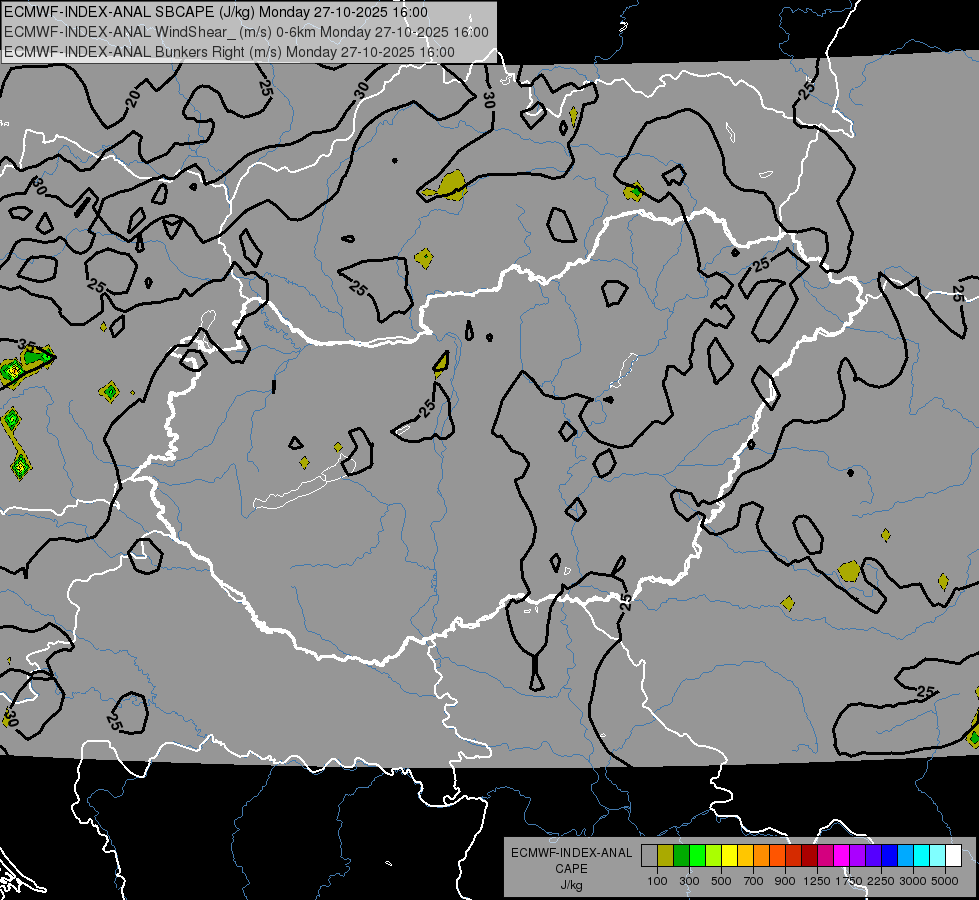This screenshot has width=979, height=900.
Task: Select the white legend swatch
Action: click(x=953, y=856)
